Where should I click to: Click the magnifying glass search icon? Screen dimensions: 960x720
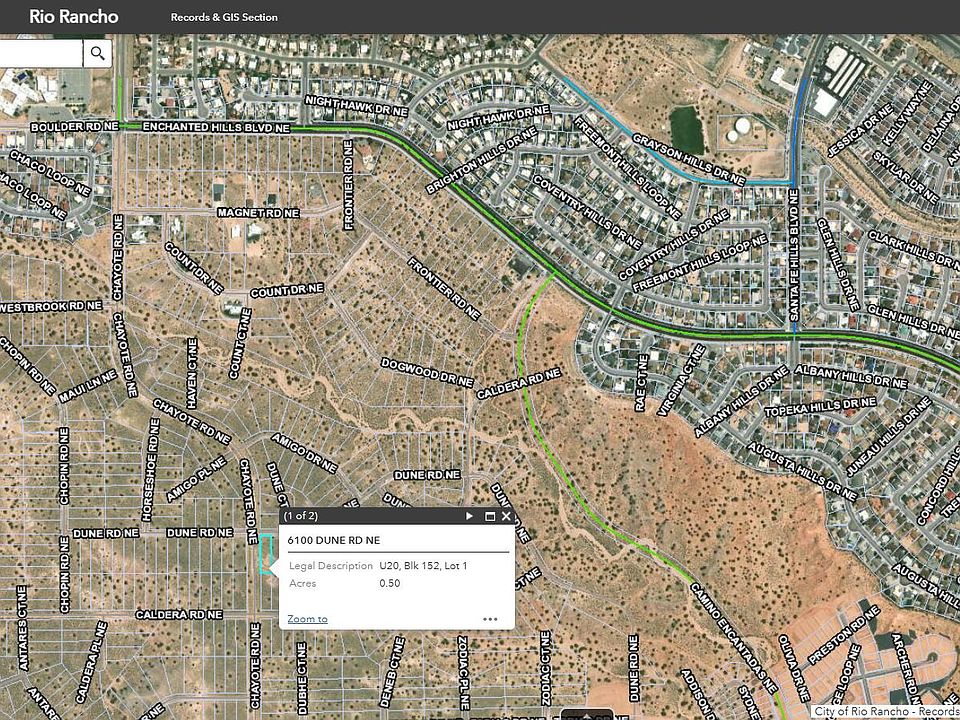tap(97, 53)
